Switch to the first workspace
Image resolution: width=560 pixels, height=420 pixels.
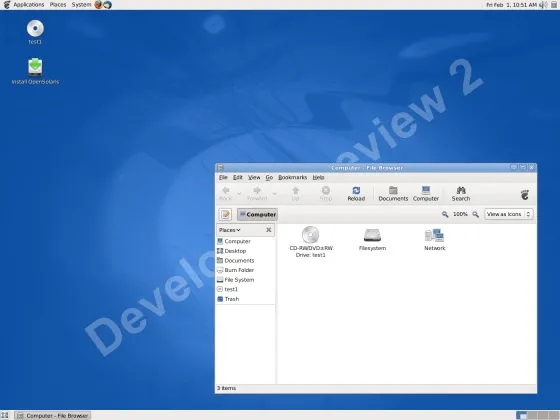[x=521, y=415]
